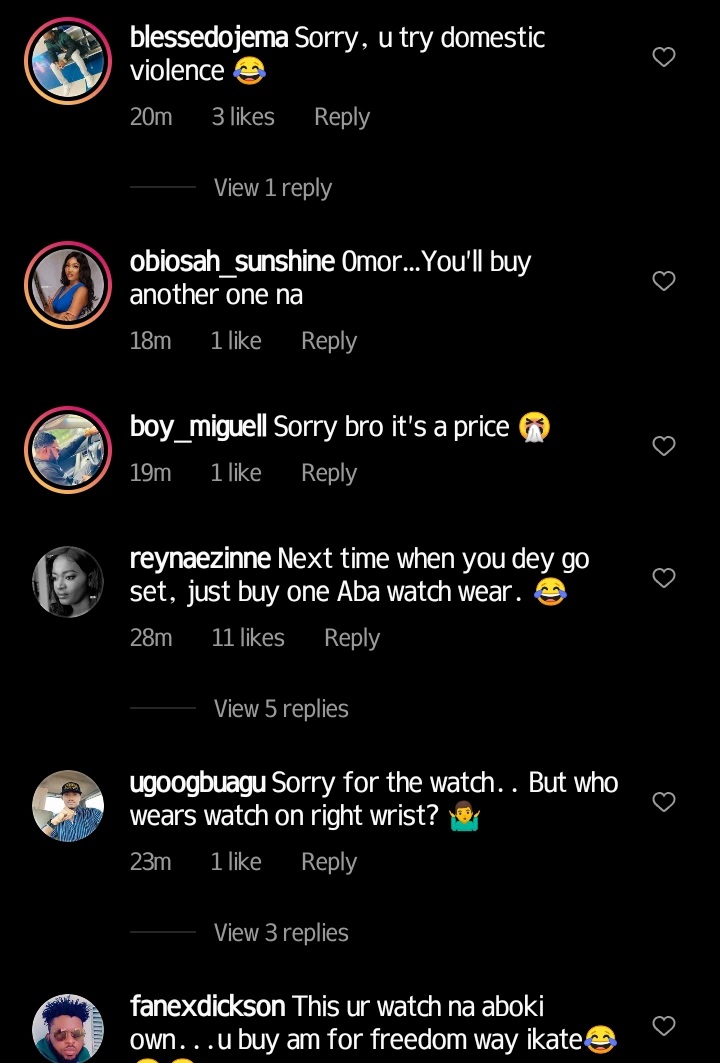Like blessedojema's comment with the heart
Viewport: 720px width, 1063px height.
pos(664,57)
